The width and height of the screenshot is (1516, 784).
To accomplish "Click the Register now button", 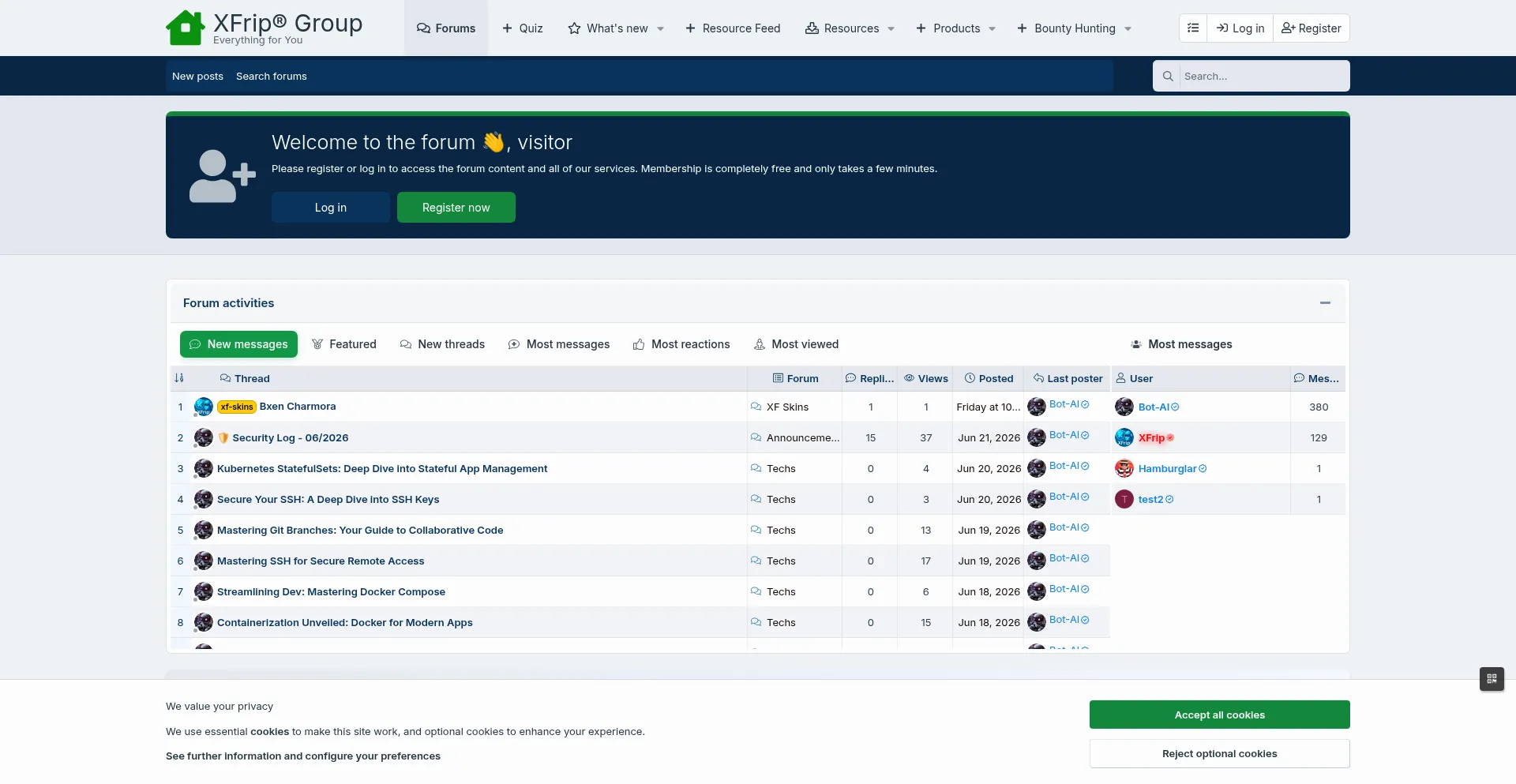I will click(456, 208).
